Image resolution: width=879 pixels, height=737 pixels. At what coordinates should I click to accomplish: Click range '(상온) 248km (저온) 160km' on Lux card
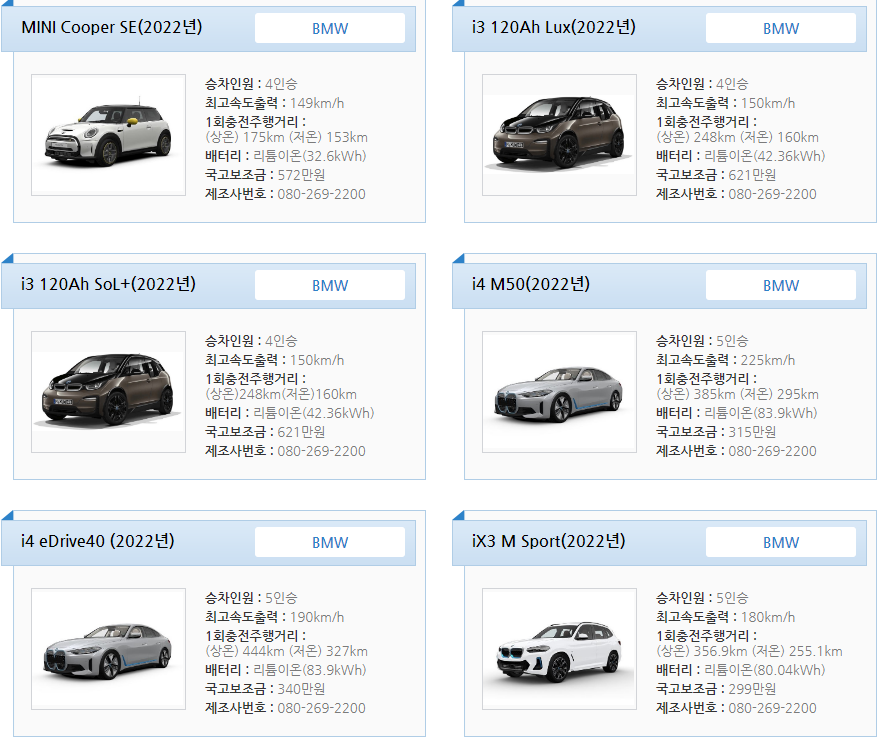[737, 137]
